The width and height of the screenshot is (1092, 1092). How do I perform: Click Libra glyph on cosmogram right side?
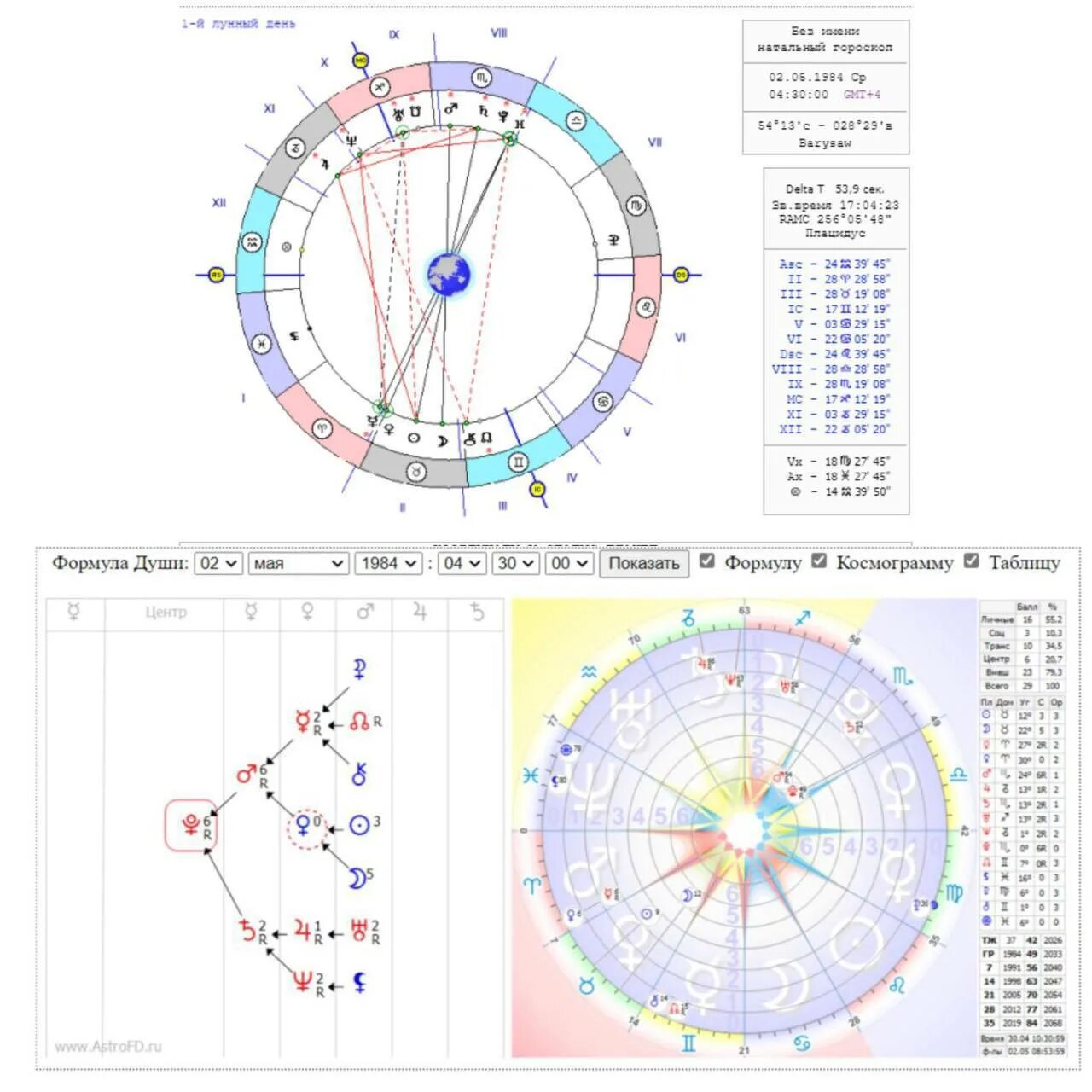pyautogui.click(x=958, y=775)
